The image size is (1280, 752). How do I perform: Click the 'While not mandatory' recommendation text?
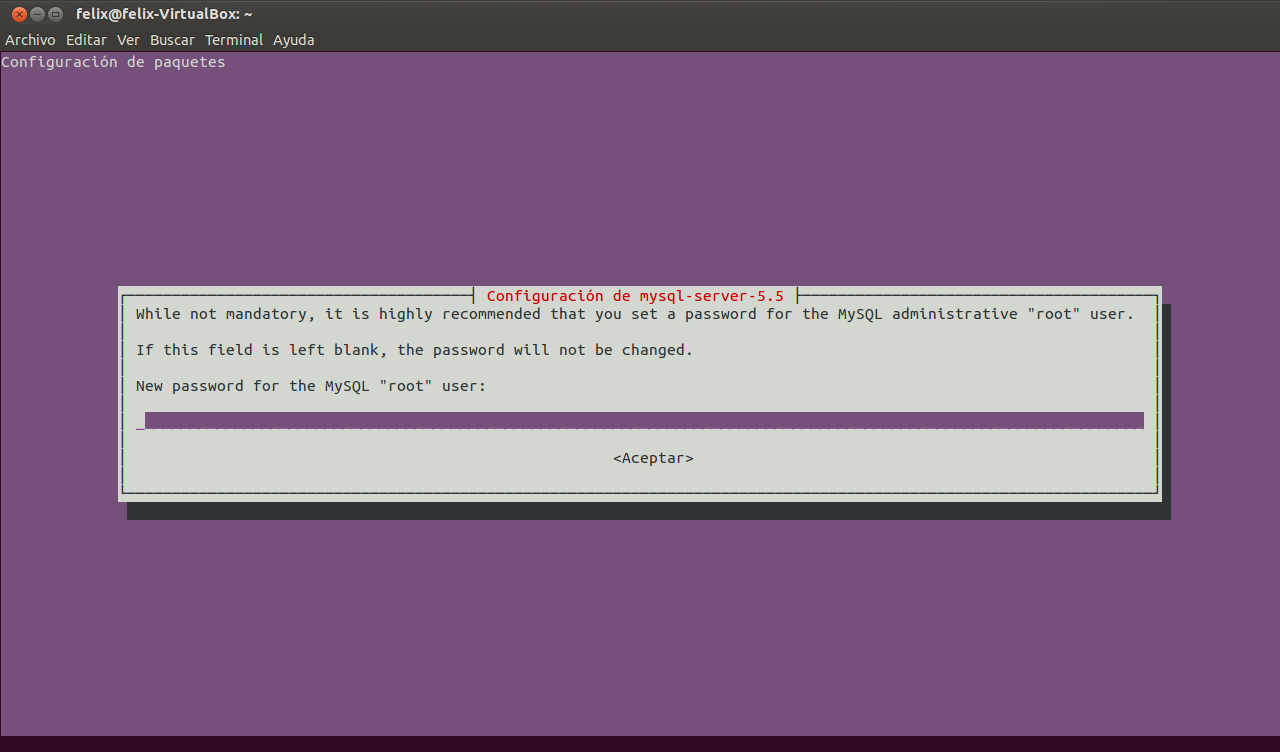coord(635,314)
